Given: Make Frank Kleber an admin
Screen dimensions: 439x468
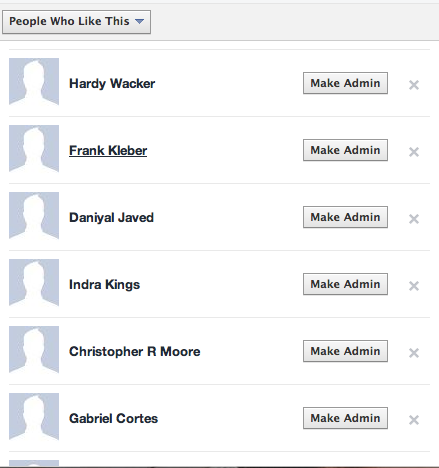Looking at the screenshot, I should click(x=345, y=150).
